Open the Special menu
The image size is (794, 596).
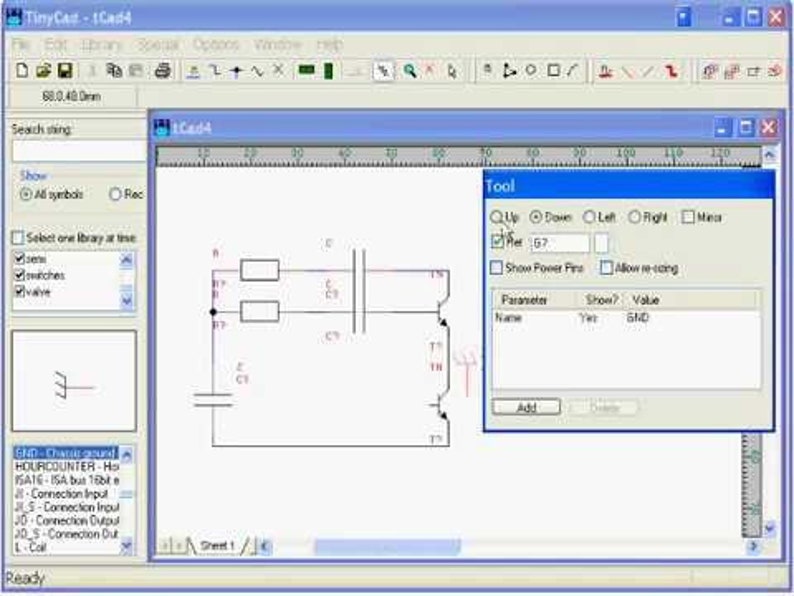click(x=158, y=45)
